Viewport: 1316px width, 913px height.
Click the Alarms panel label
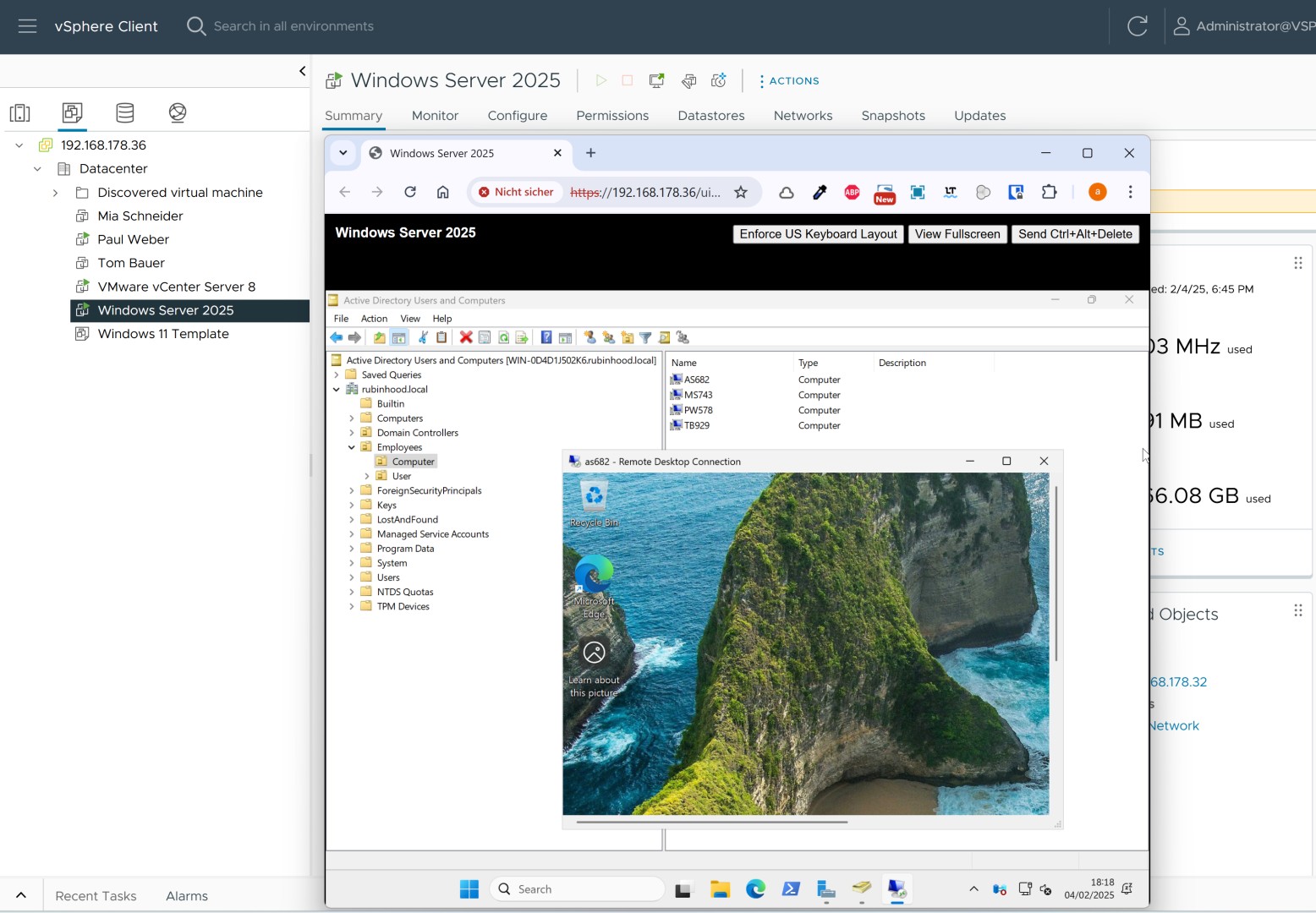[187, 896]
